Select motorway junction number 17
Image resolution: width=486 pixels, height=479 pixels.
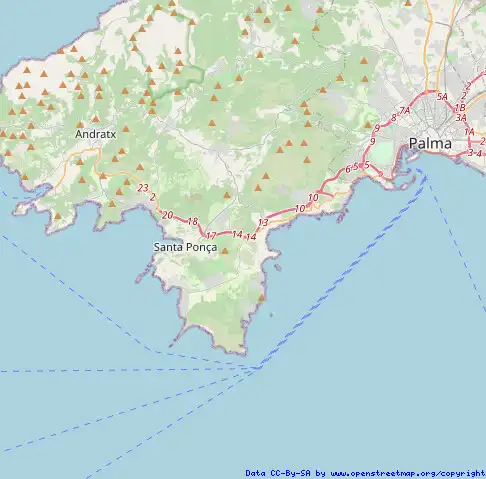pos(211,236)
